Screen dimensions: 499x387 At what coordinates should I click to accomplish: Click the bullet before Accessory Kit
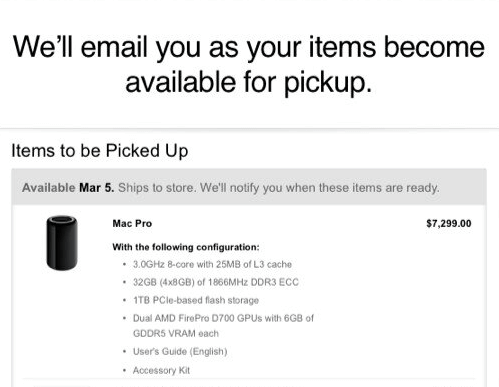point(124,370)
